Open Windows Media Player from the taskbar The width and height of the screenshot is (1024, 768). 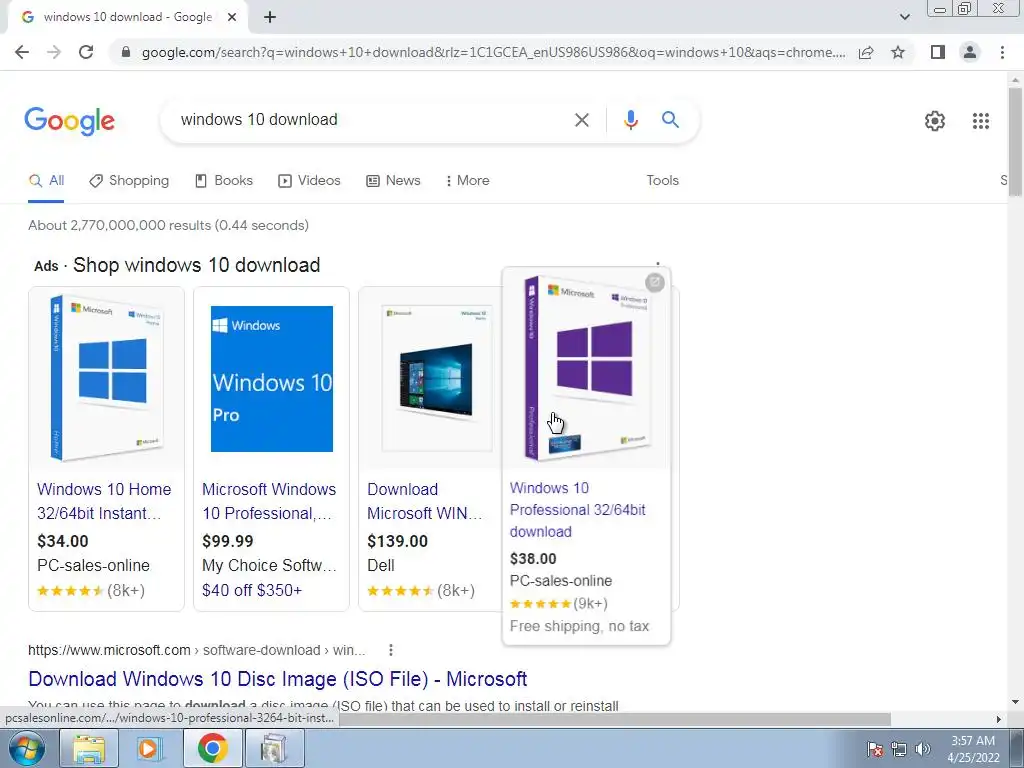(150, 749)
